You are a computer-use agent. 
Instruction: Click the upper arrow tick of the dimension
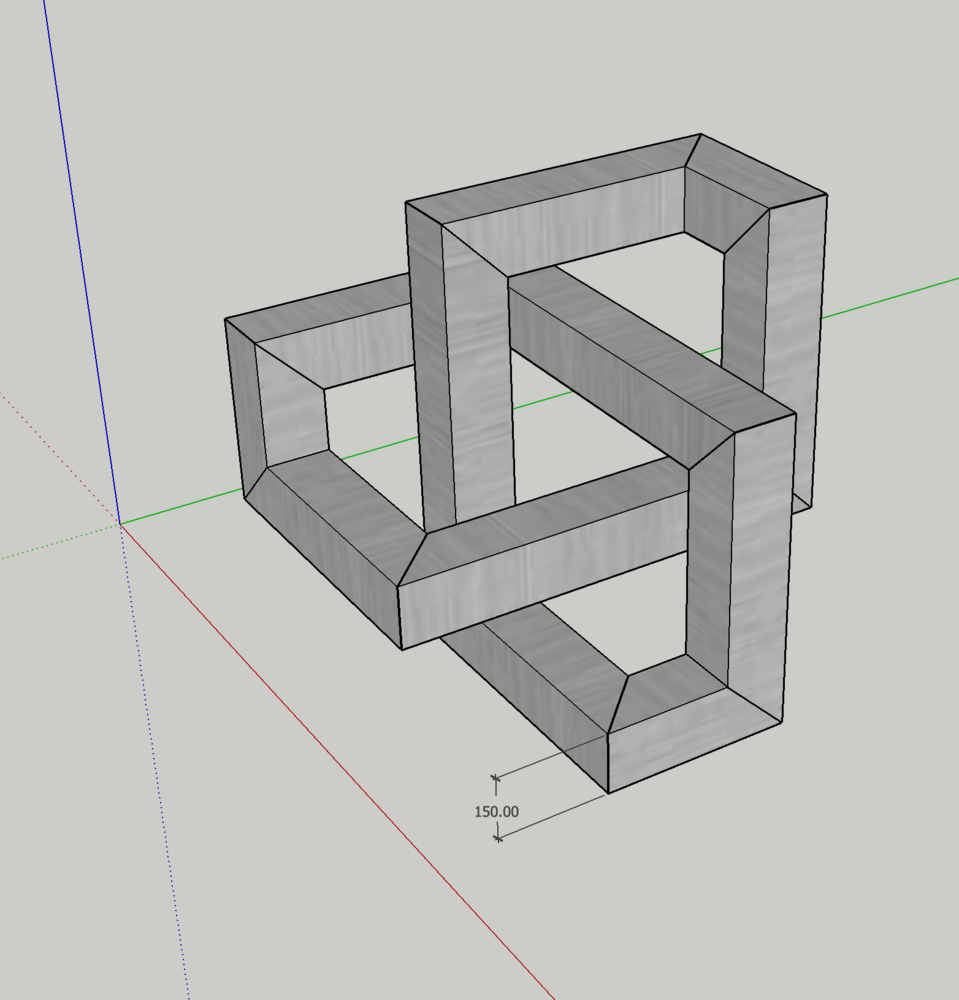[x=495, y=777]
